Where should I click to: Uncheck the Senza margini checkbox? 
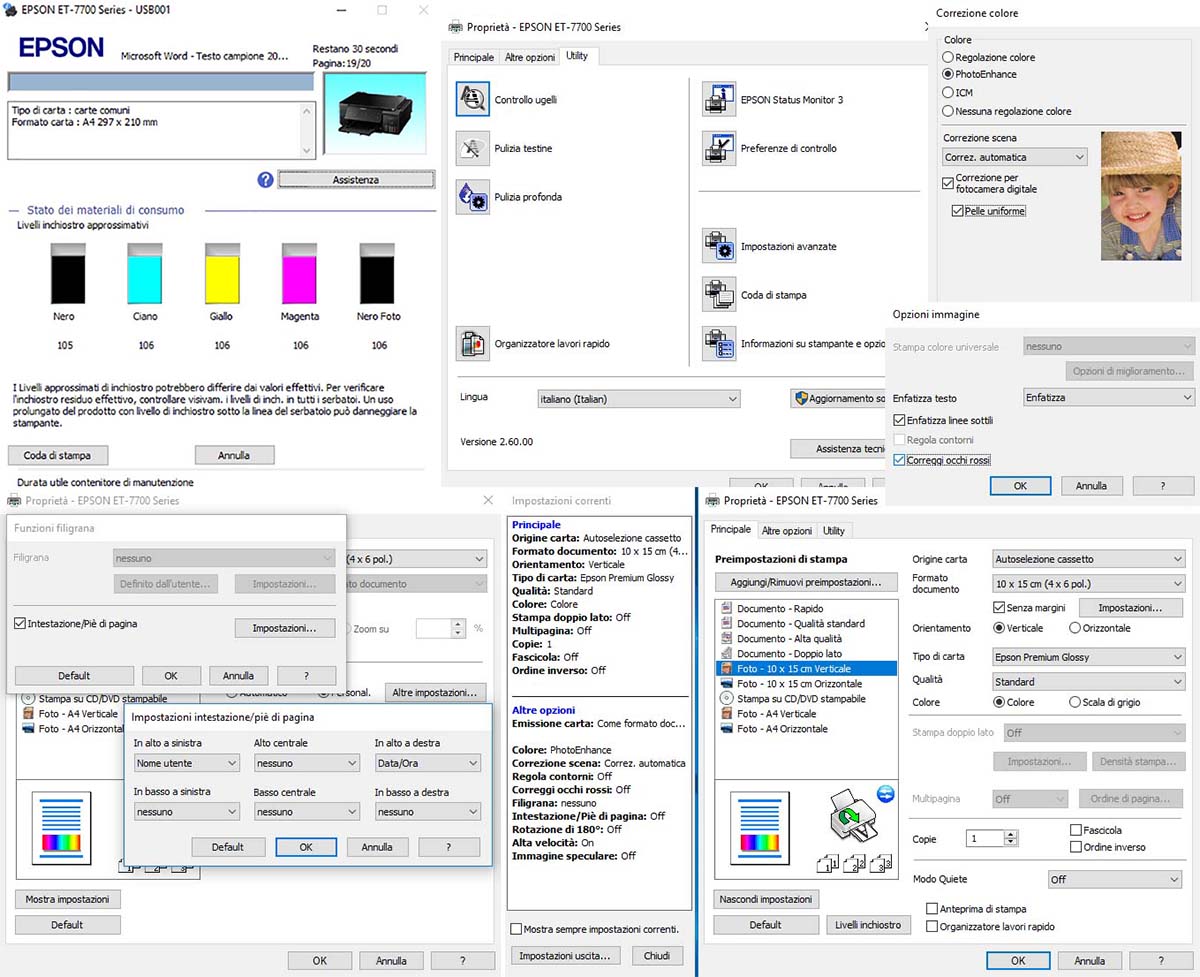coord(999,608)
